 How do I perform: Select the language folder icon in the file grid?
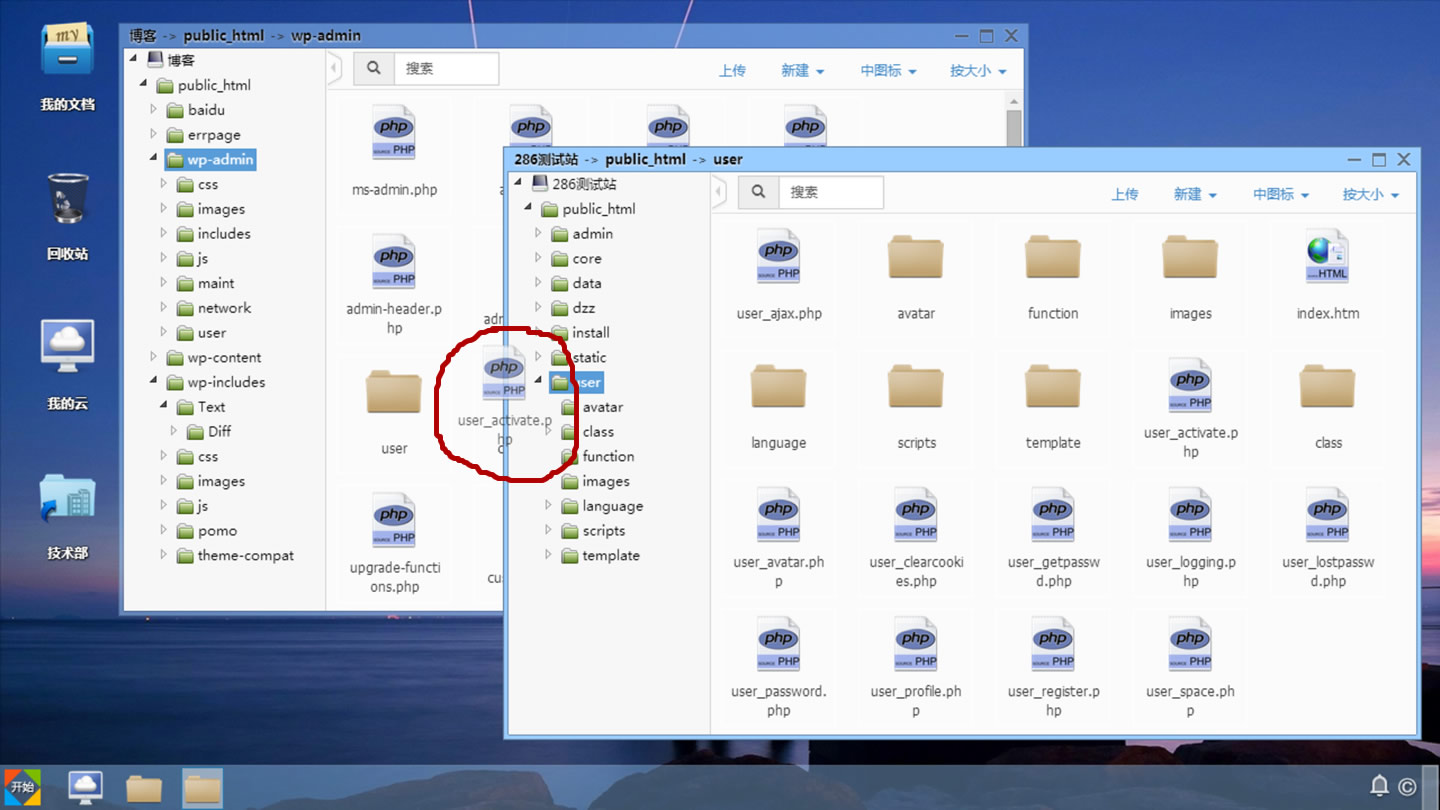coord(778,387)
